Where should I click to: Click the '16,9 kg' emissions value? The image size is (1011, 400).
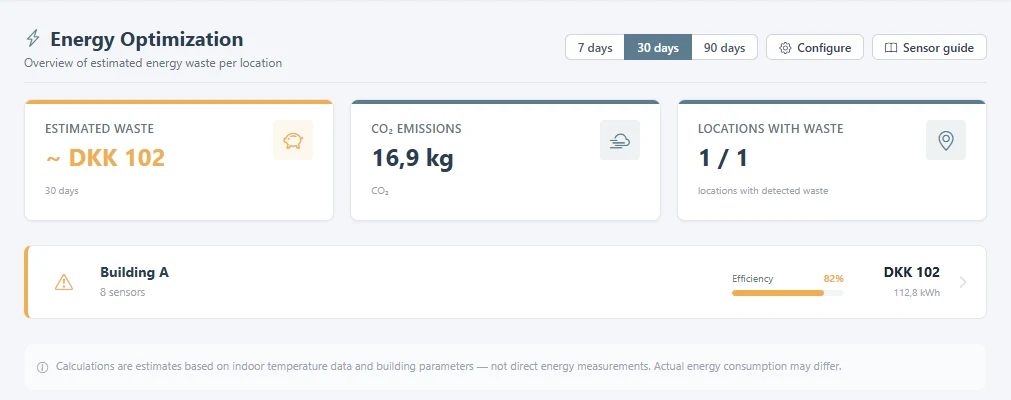coord(413,157)
